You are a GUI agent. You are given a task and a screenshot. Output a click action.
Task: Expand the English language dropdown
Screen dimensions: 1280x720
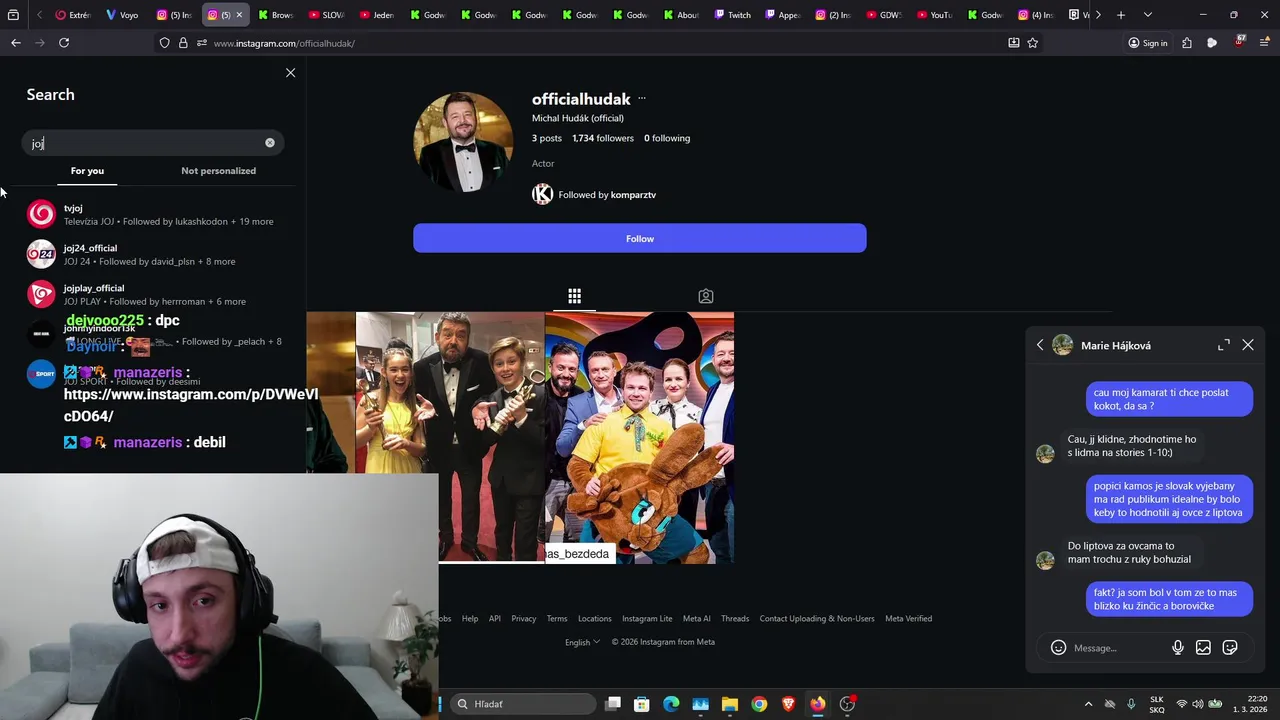(x=583, y=642)
